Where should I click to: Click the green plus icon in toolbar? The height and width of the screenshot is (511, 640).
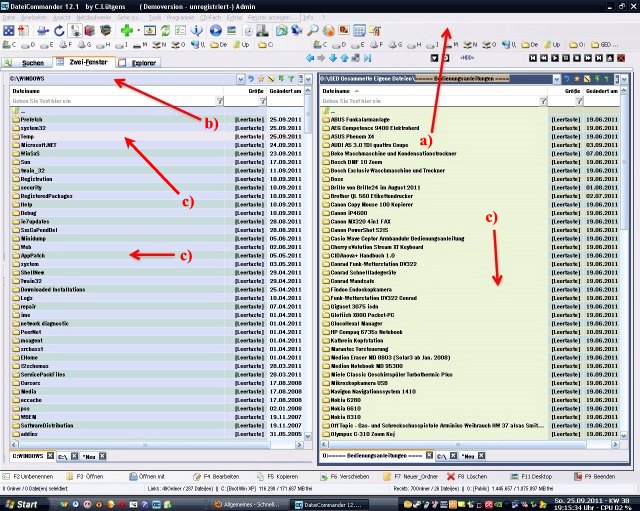pyautogui.click(x=127, y=30)
